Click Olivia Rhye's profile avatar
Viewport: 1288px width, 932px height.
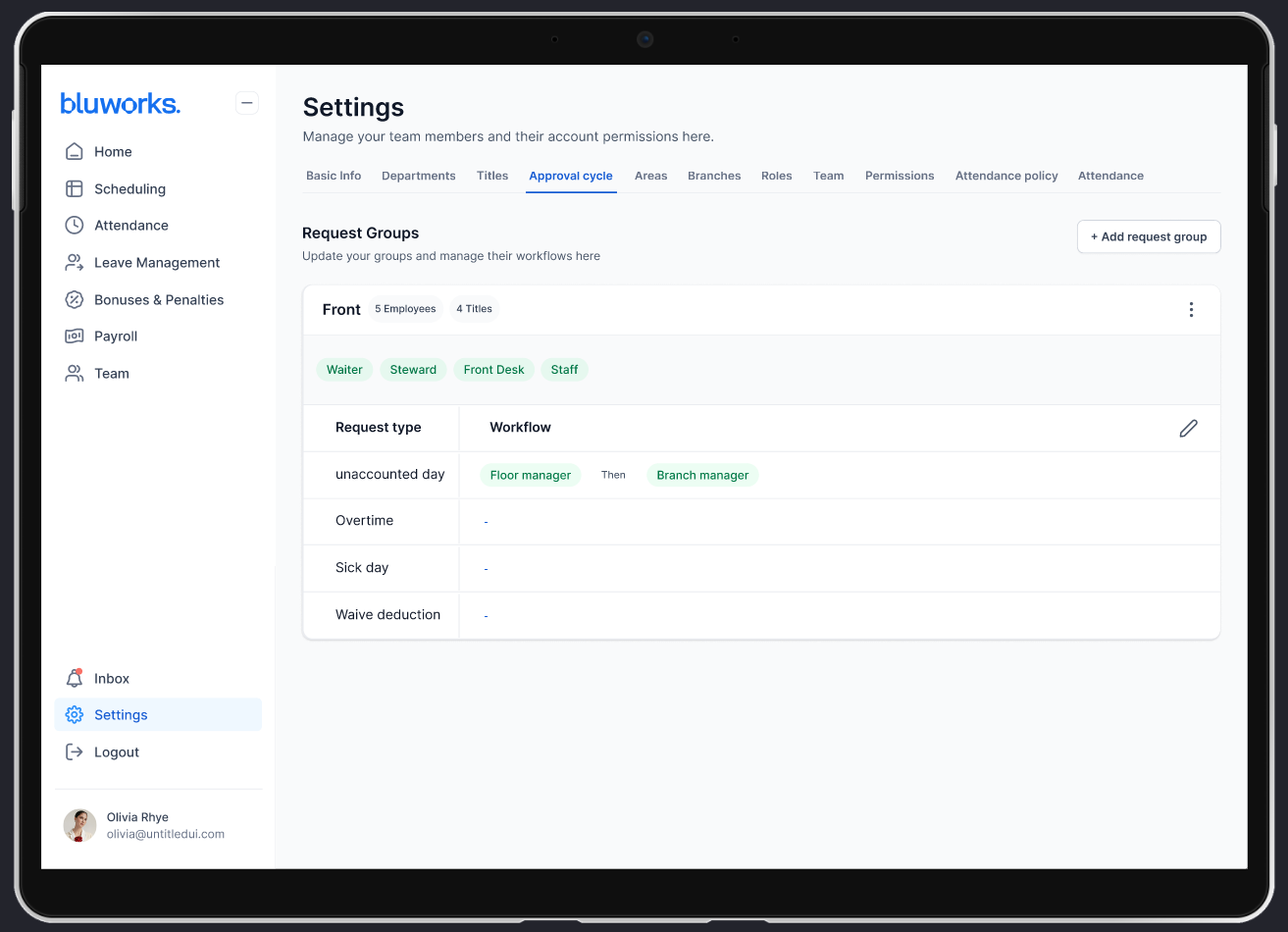pos(79,826)
